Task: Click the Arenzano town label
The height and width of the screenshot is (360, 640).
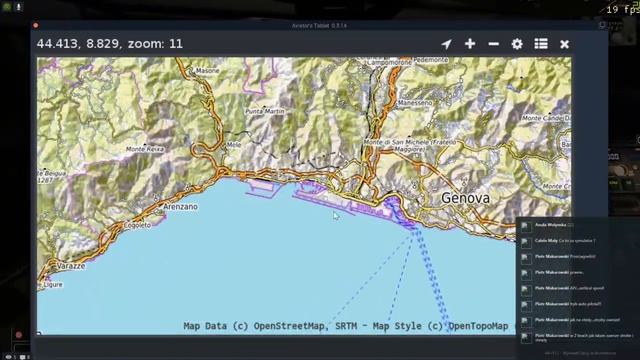Action: tap(180, 207)
